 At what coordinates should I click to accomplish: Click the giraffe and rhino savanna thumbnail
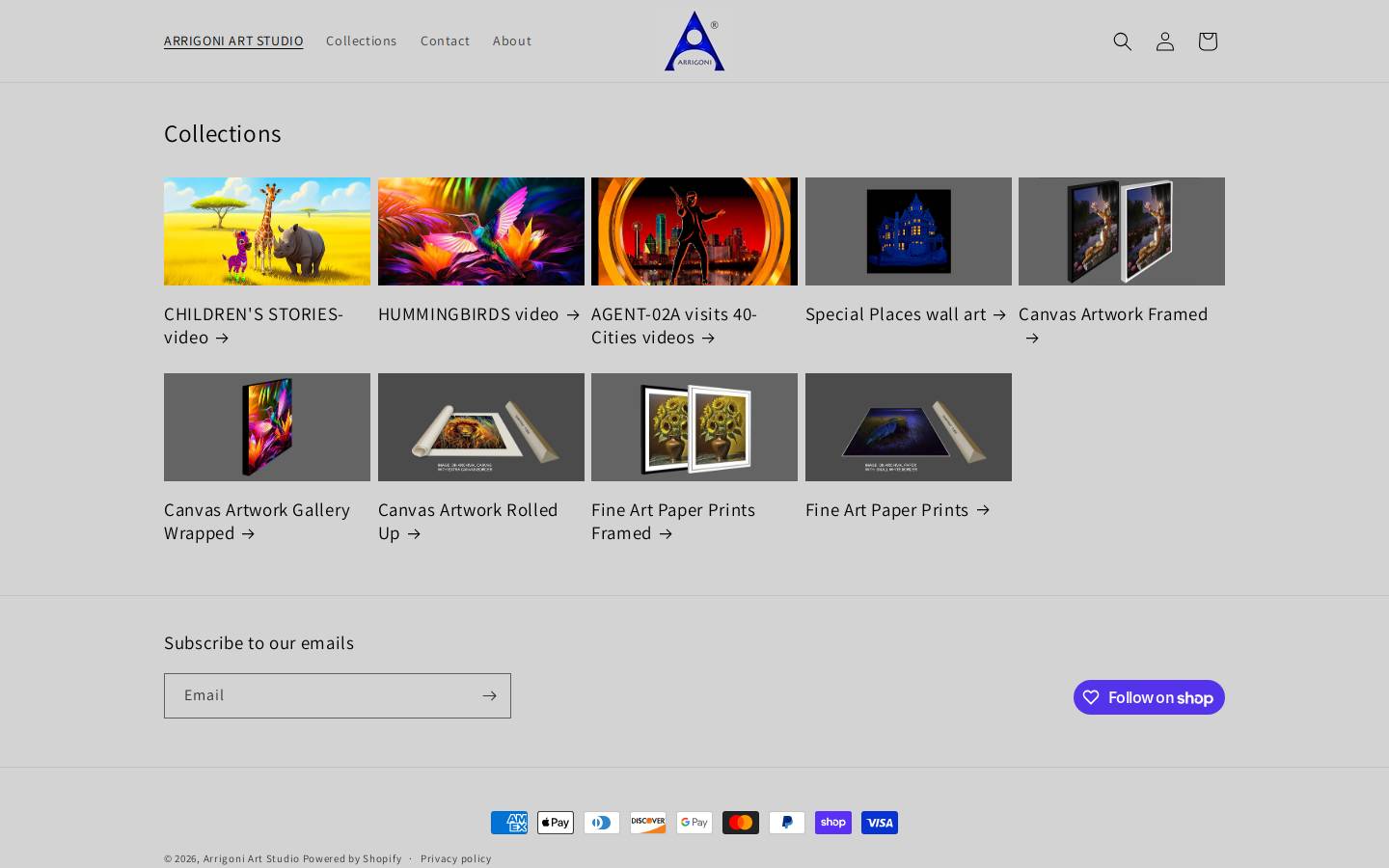pos(267,231)
